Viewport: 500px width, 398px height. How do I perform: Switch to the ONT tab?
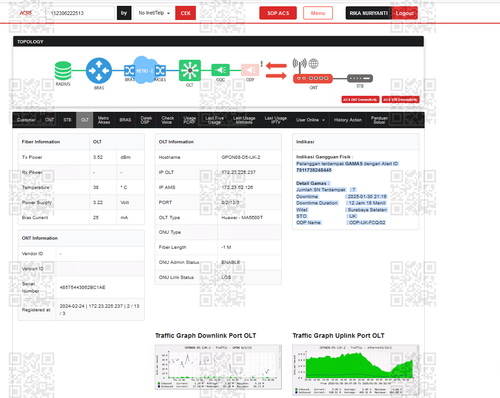(x=49, y=120)
